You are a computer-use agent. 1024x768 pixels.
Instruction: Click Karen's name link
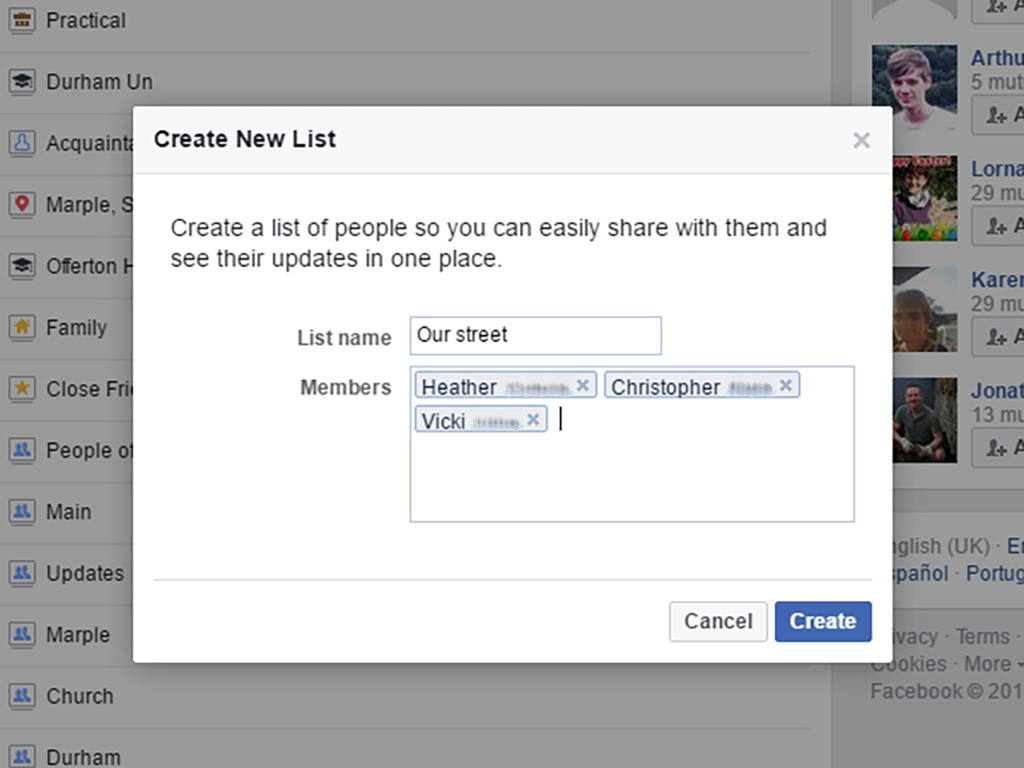(997, 280)
